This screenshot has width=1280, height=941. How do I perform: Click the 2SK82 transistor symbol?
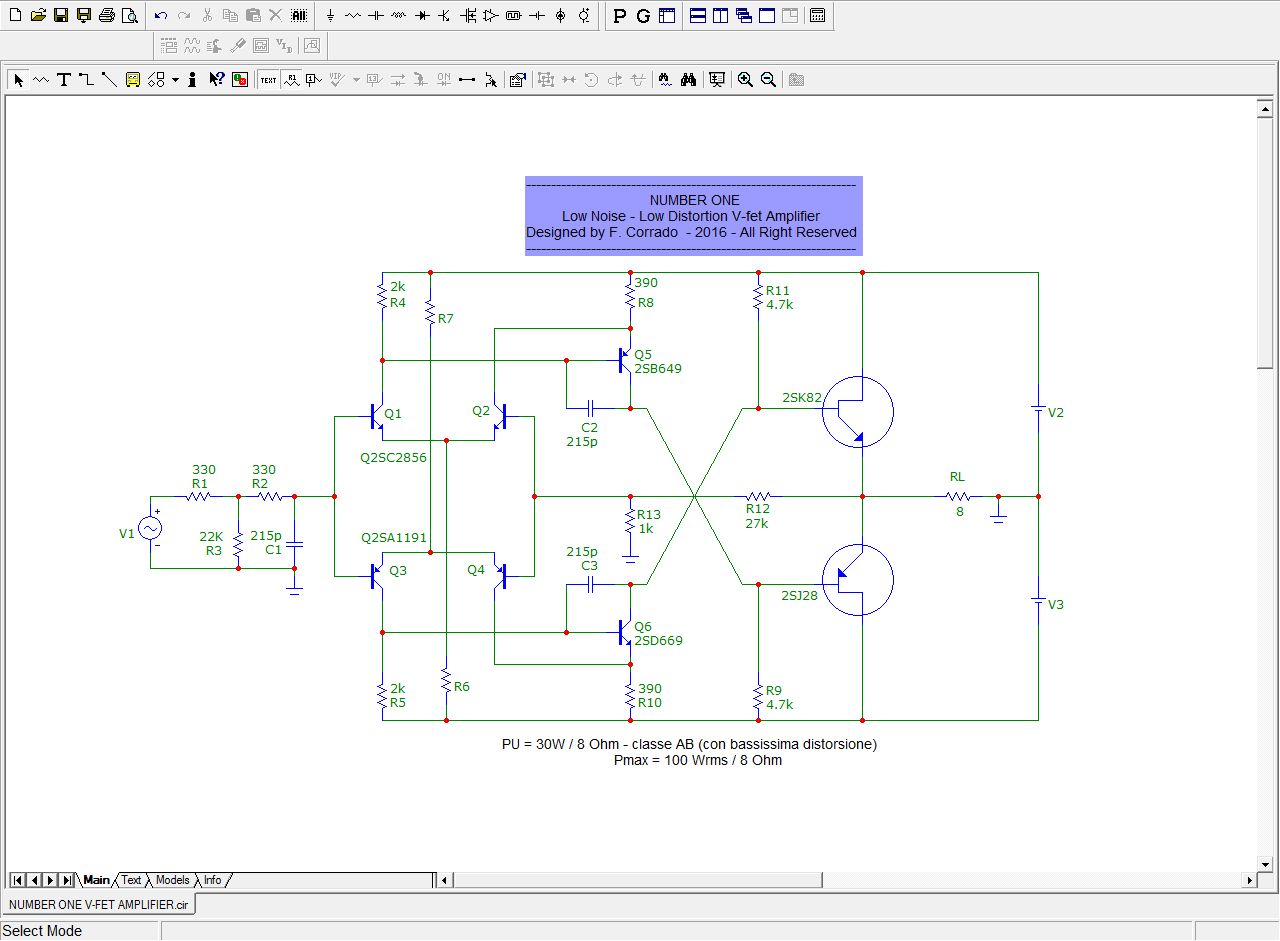click(856, 411)
